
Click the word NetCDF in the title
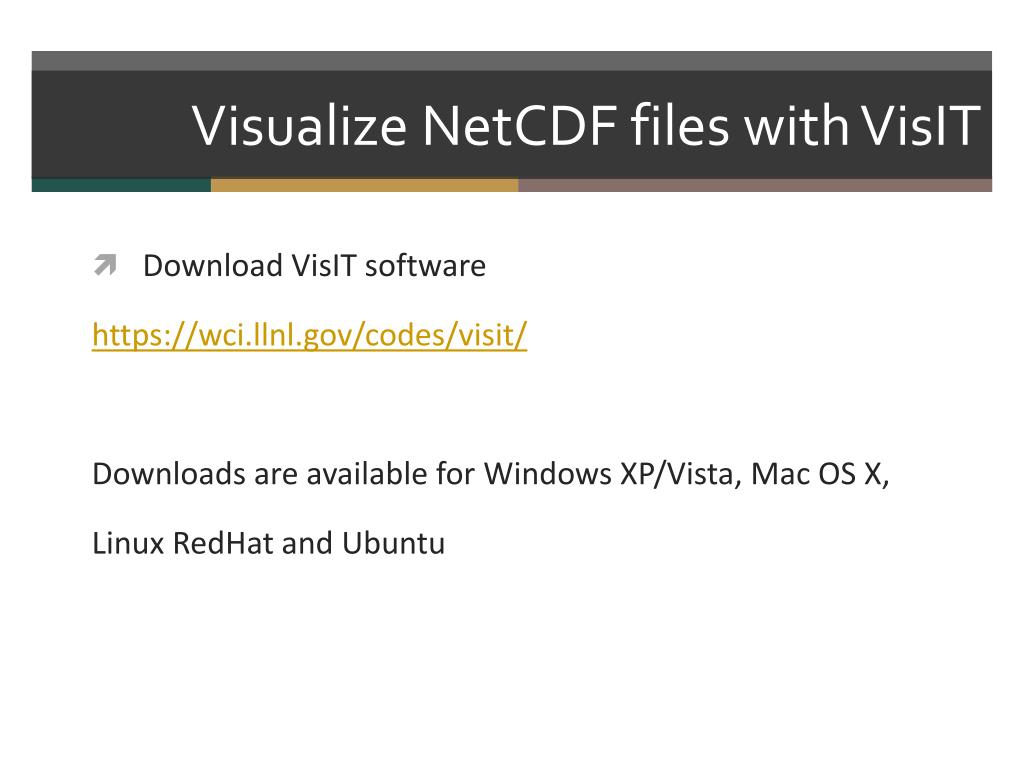[520, 125]
